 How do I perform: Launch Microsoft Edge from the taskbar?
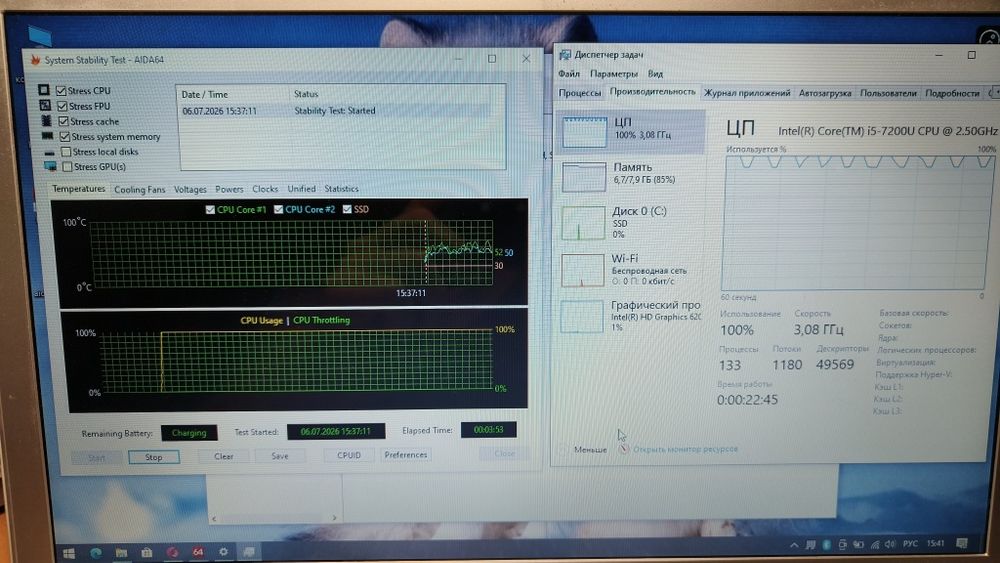[96, 552]
